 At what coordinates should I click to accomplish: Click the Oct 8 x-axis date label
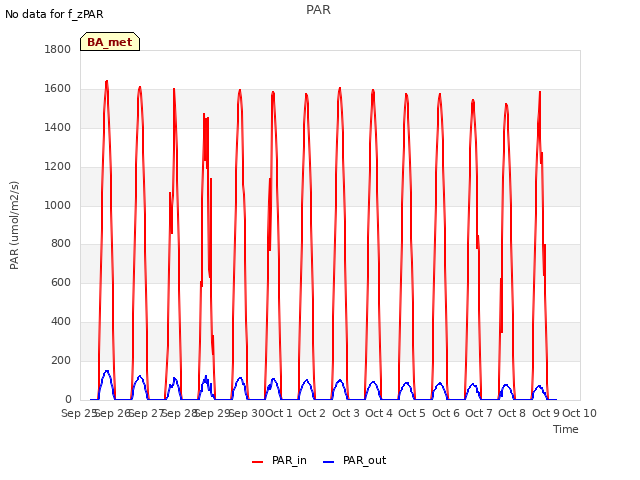click(512, 413)
